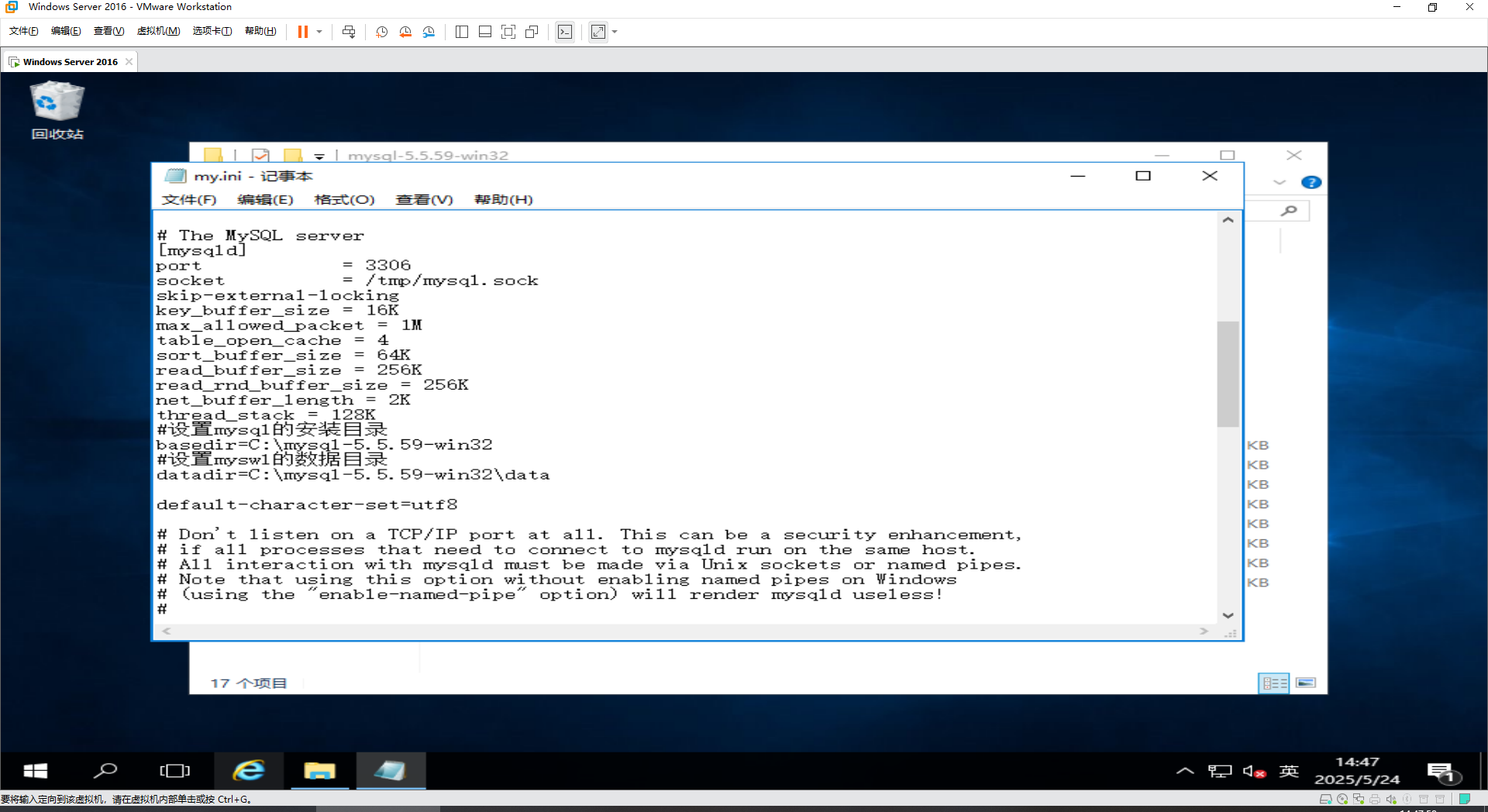This screenshot has height=812, width=1488.
Task: Open taskbar search magnifier
Action: pos(105,770)
